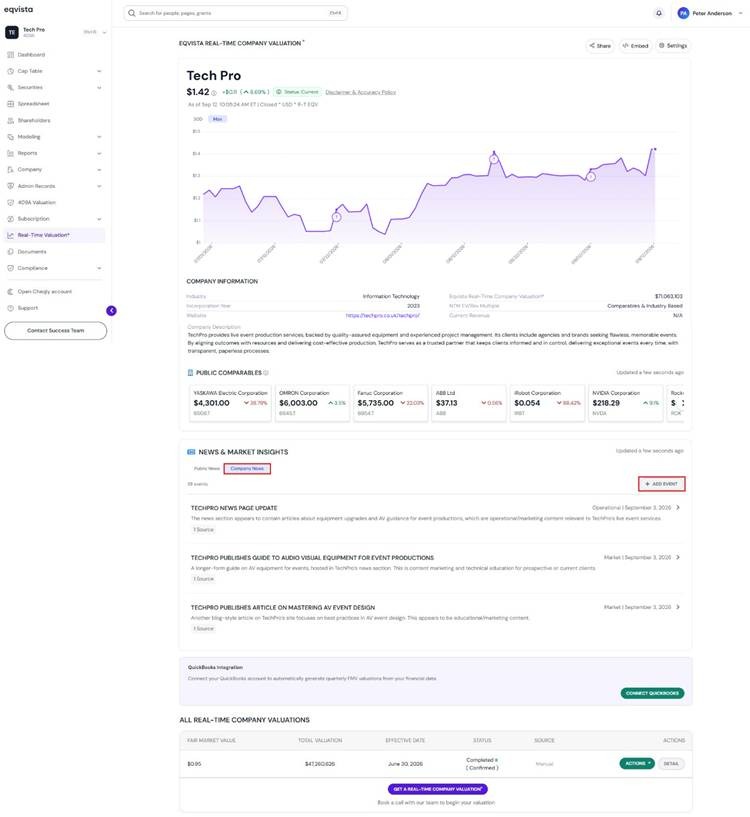Screen dimensions: 750x817
Task: Click the Detail button in valuations row
Action: pos(671,763)
